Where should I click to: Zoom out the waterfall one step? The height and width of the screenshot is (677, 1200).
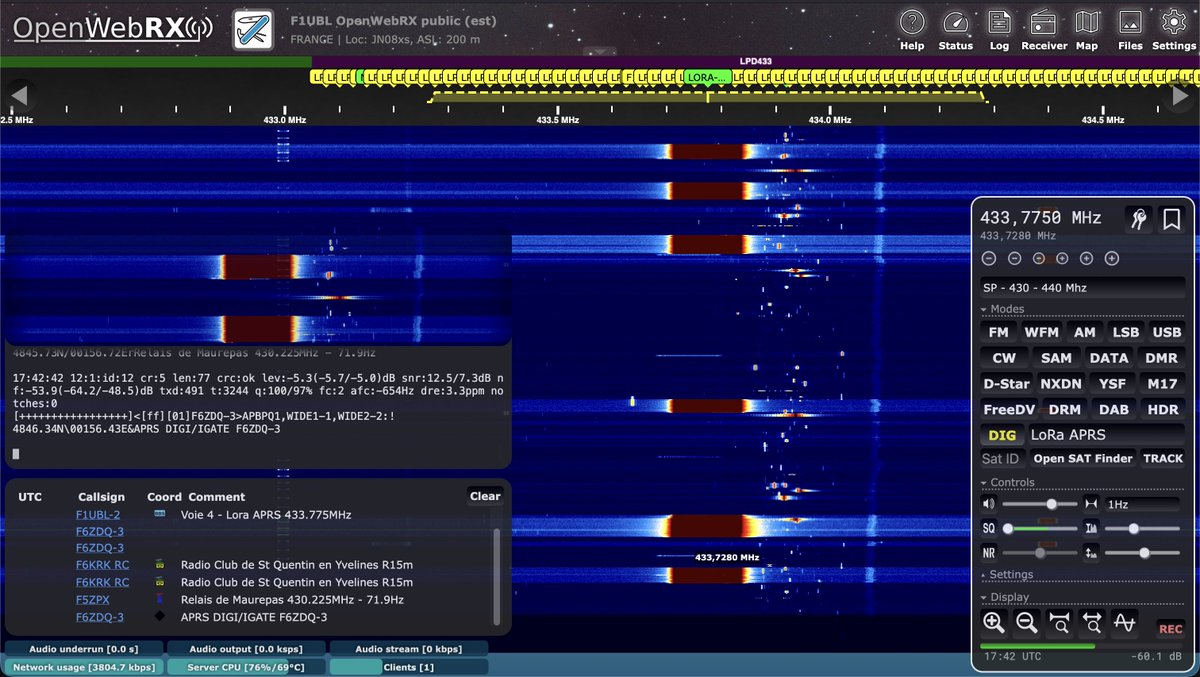[1026, 623]
